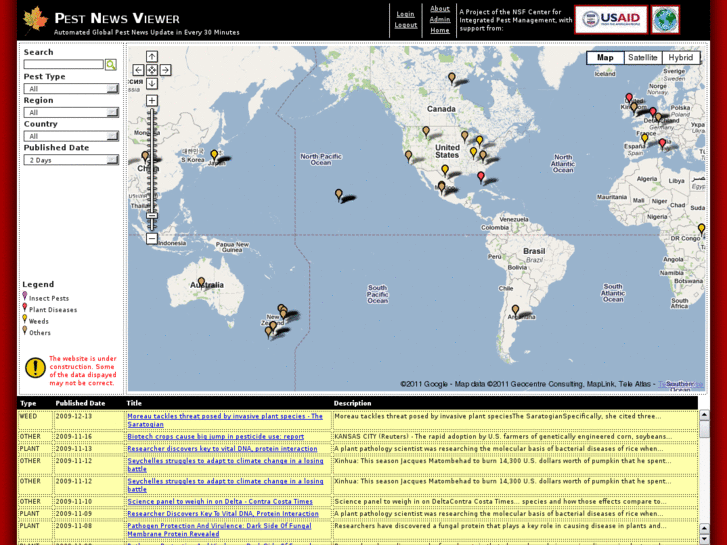
Task: Click the red marker near Florida
Action: click(x=481, y=177)
